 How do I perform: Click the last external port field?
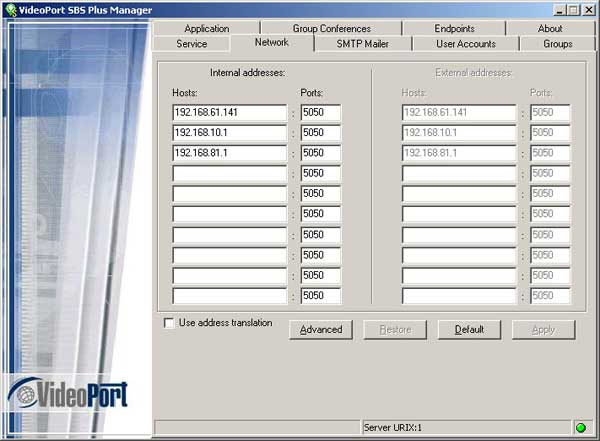(x=550, y=296)
